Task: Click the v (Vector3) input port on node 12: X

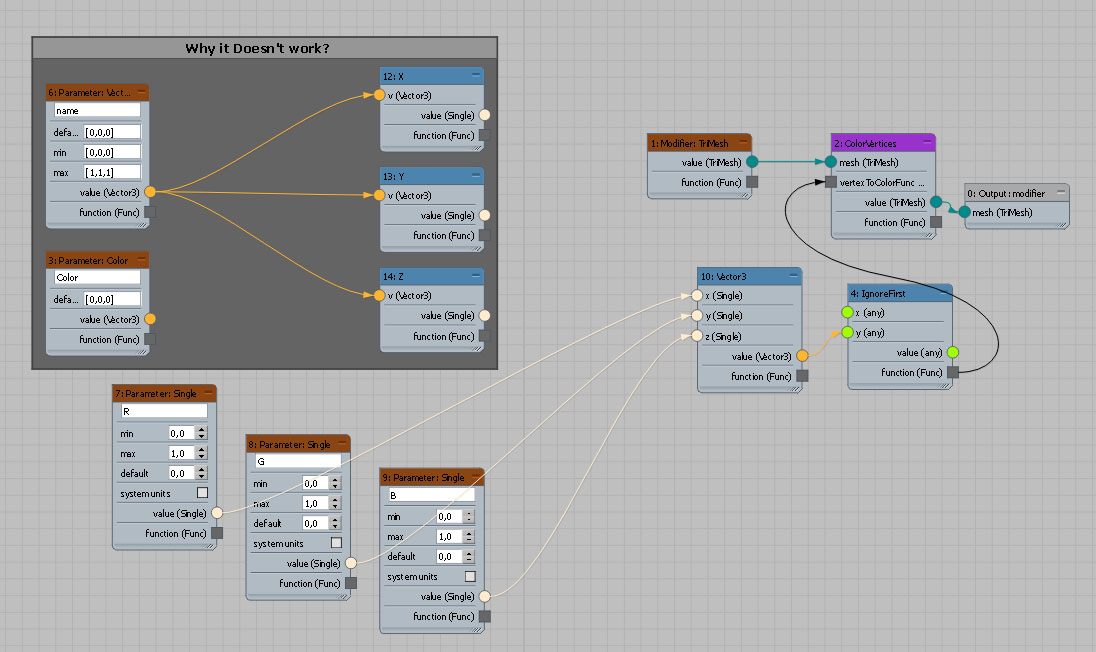Action: [x=379, y=95]
